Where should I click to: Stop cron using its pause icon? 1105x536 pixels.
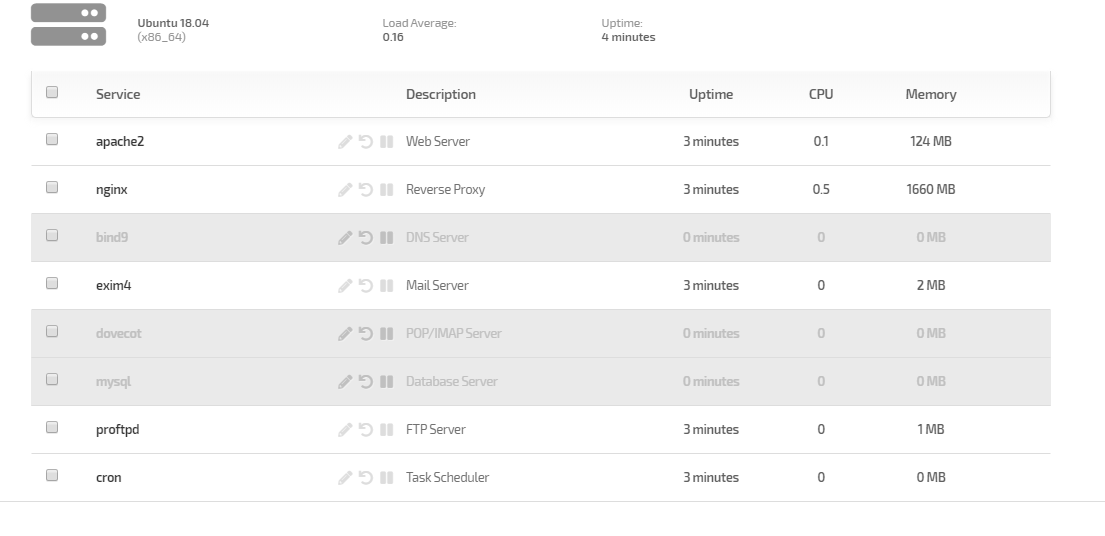point(386,477)
